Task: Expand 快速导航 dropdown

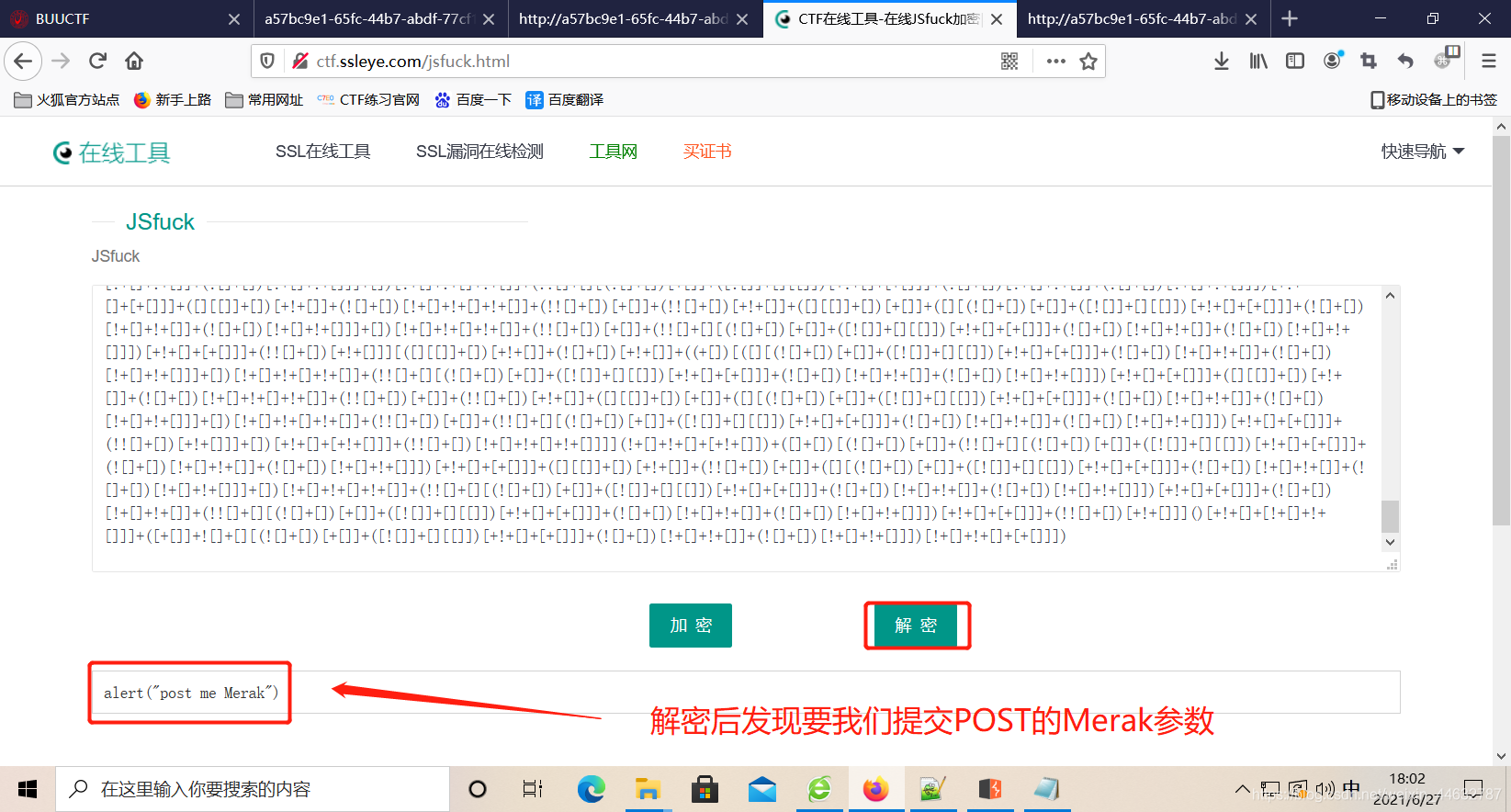Action: tap(1423, 152)
